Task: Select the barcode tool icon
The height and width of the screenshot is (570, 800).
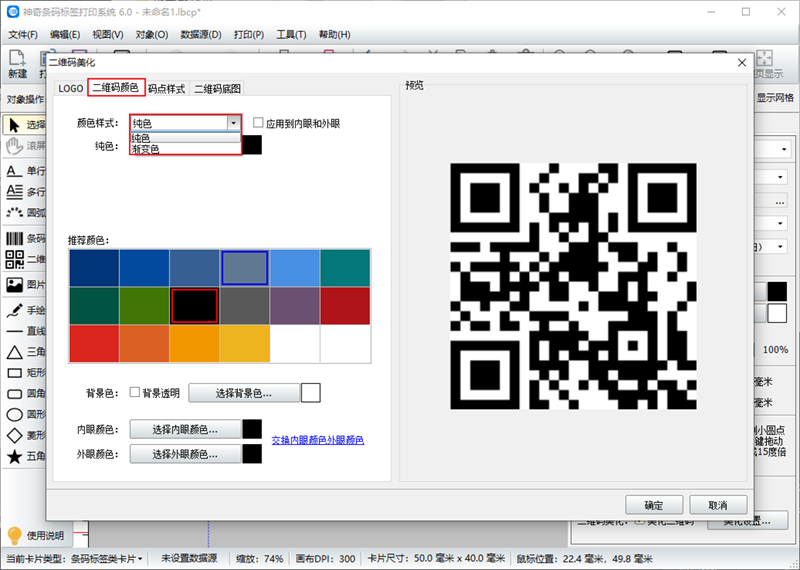Action: tap(14, 238)
